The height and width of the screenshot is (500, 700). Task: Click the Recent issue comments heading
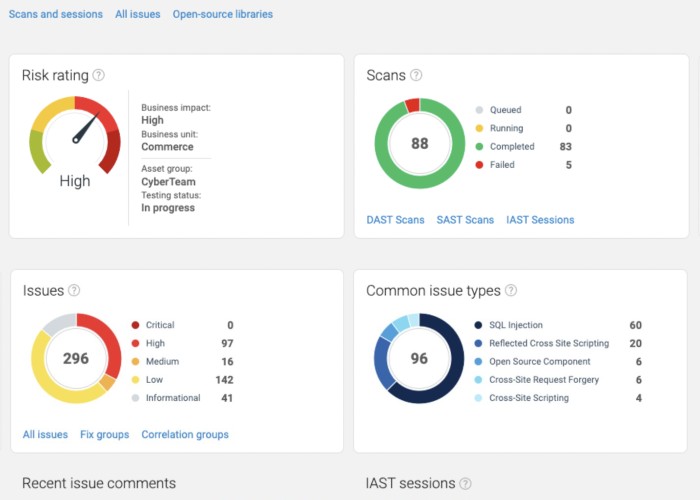point(99,483)
